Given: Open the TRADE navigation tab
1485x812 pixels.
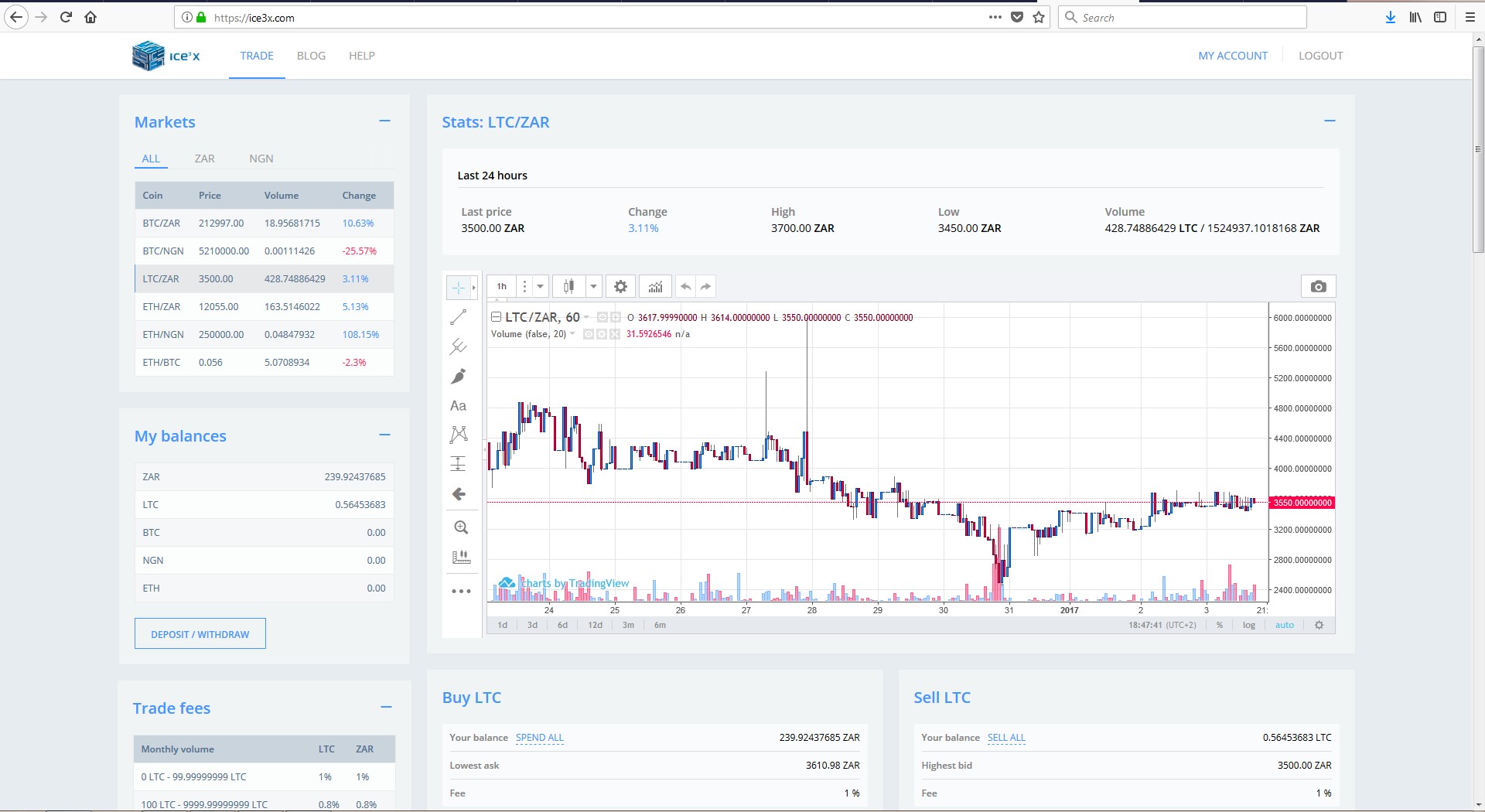Looking at the screenshot, I should pyautogui.click(x=257, y=56).
